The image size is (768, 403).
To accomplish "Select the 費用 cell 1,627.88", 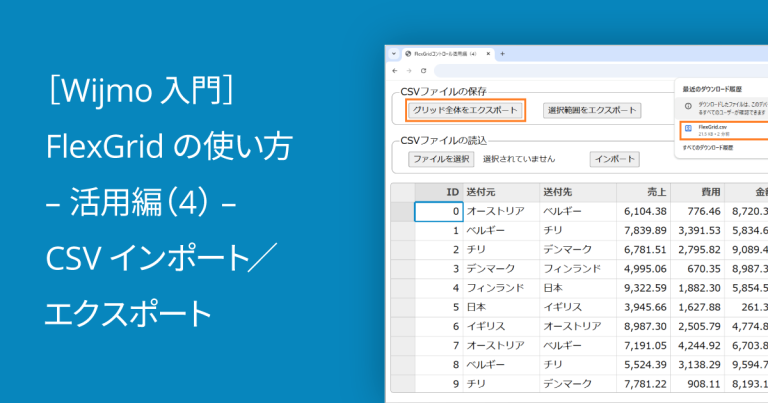I will pos(697,307).
